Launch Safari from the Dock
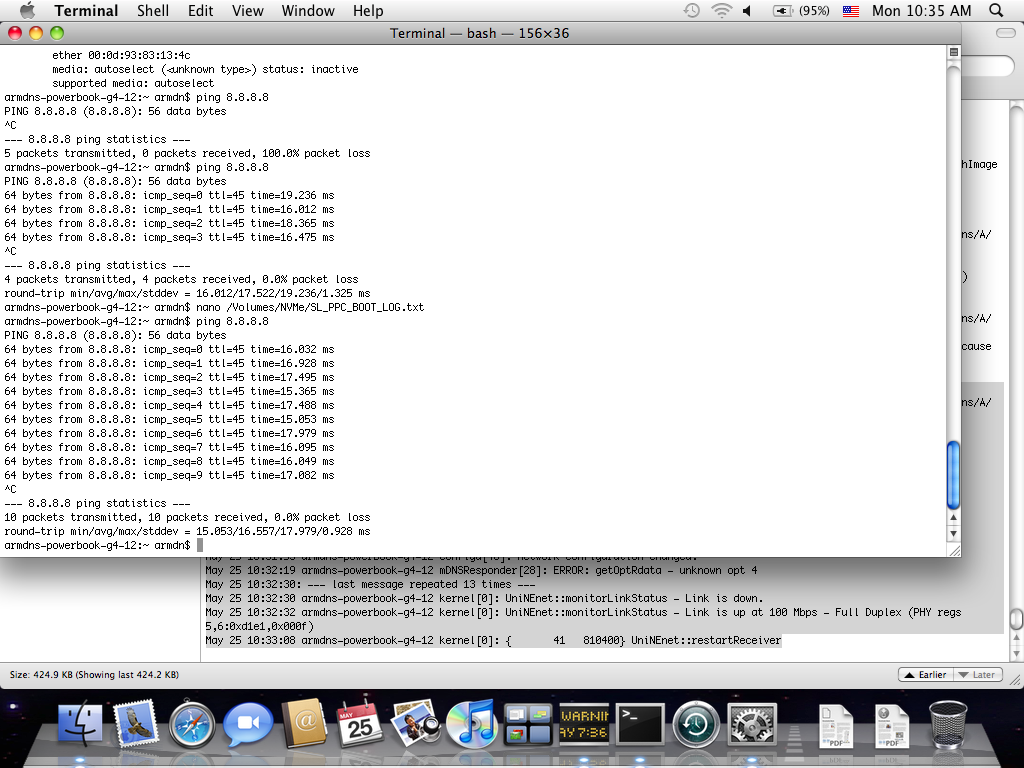The height and width of the screenshot is (768, 1024). 192,725
